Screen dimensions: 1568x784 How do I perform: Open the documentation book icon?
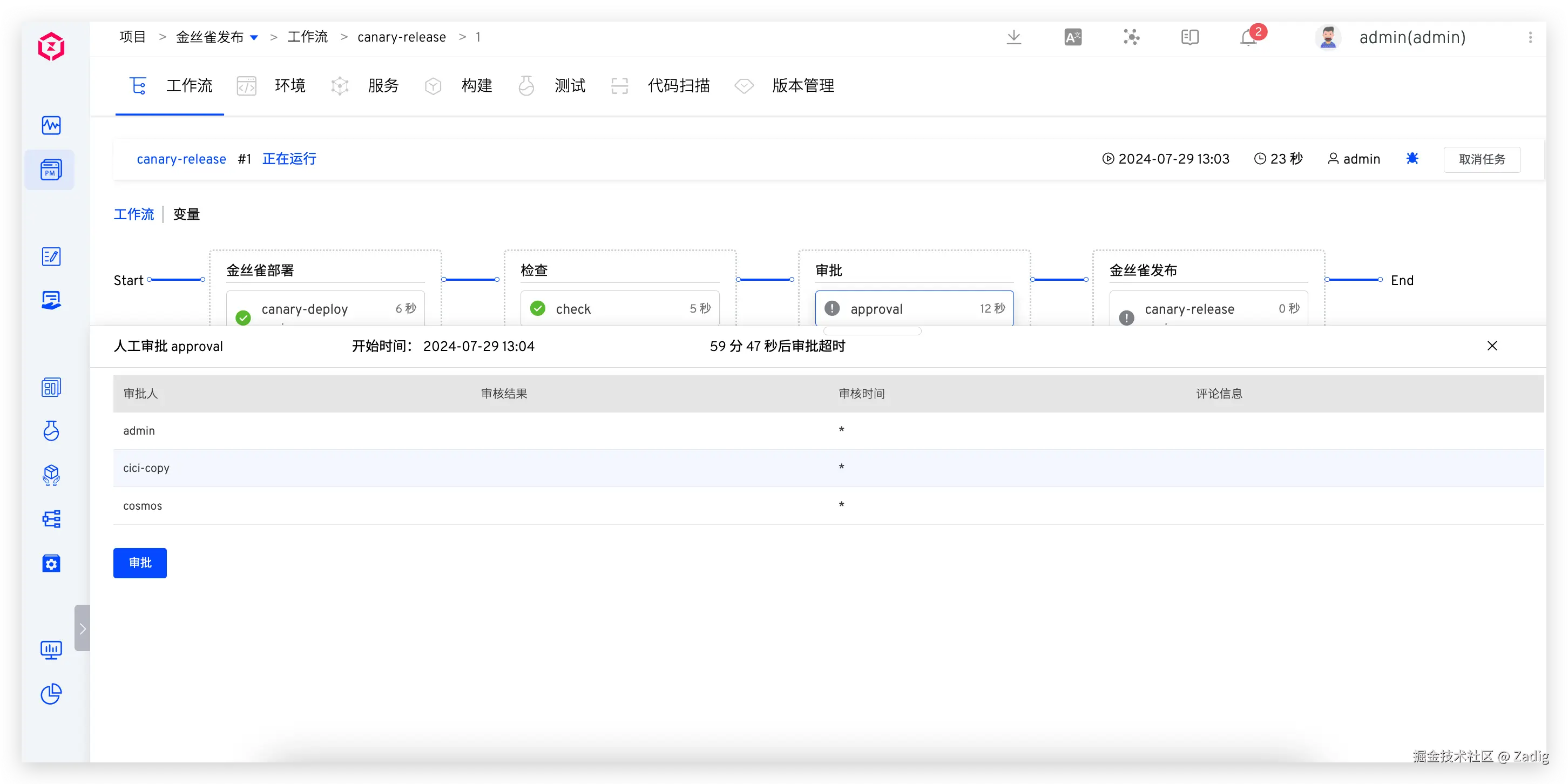(x=1189, y=37)
